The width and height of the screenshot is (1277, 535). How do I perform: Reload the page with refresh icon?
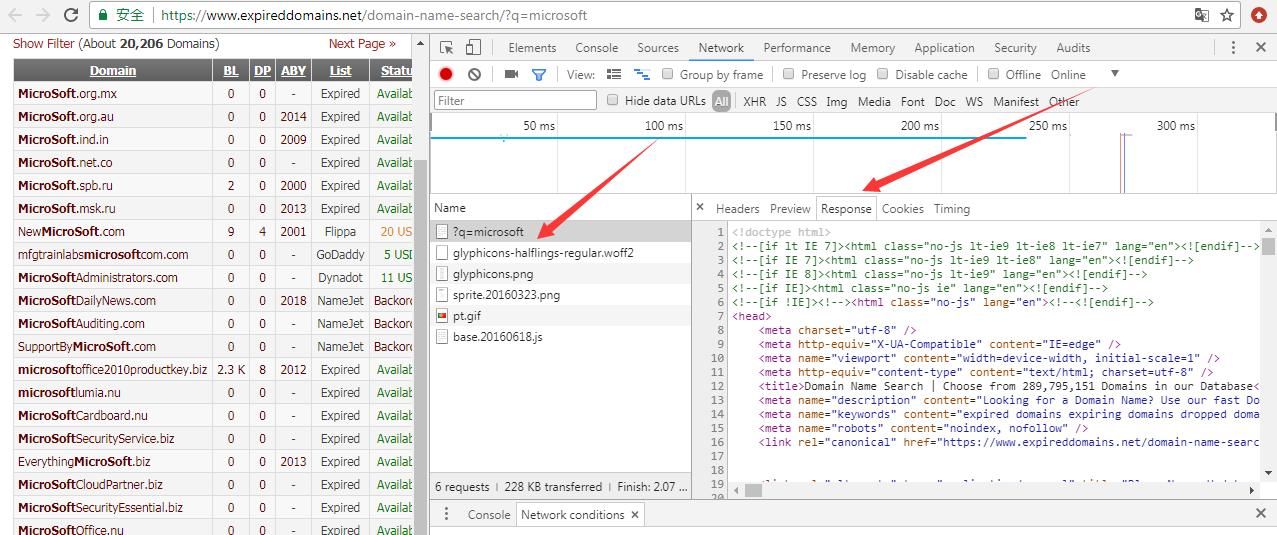71,15
